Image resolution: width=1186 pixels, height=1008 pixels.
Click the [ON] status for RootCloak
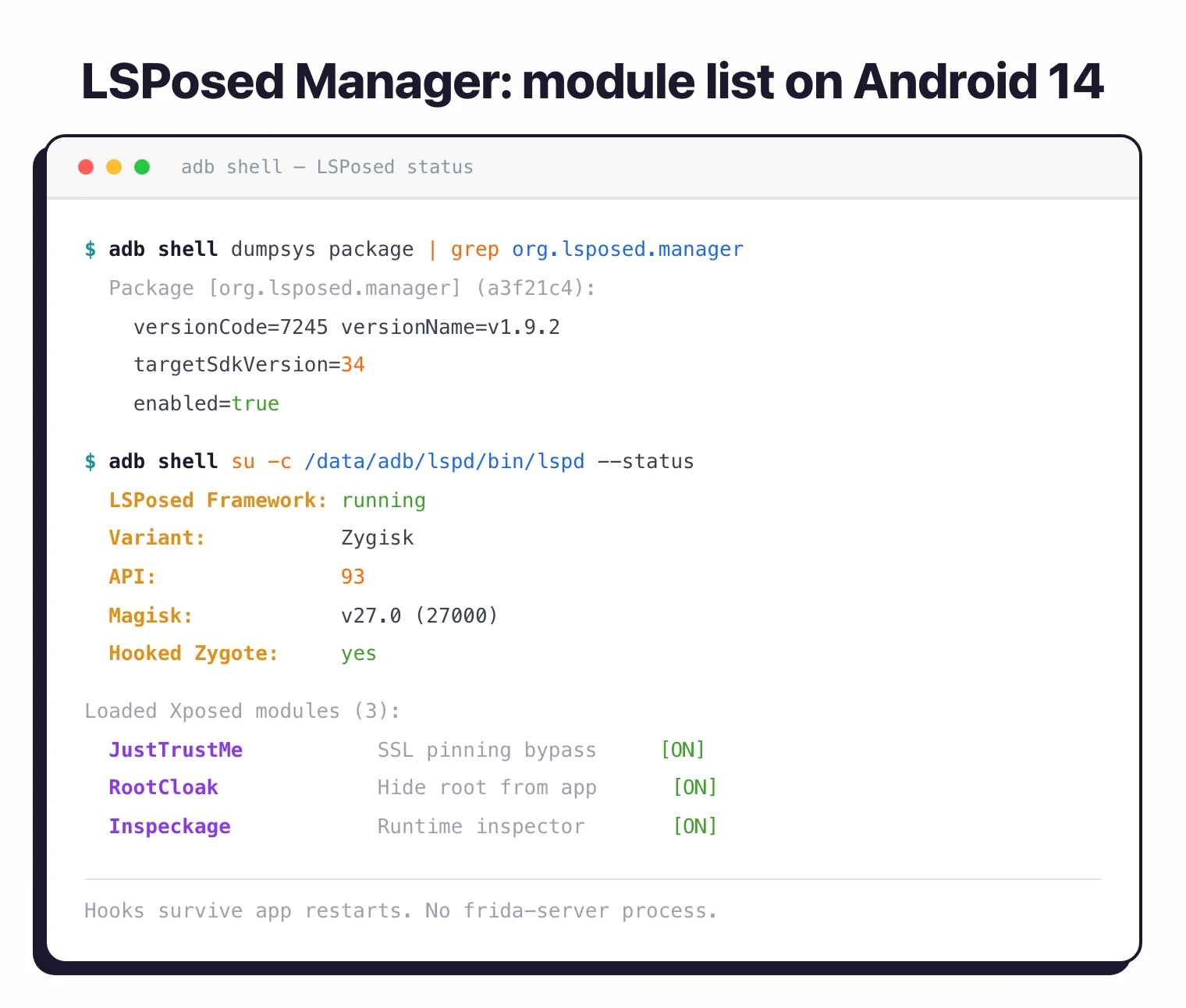coord(695,787)
